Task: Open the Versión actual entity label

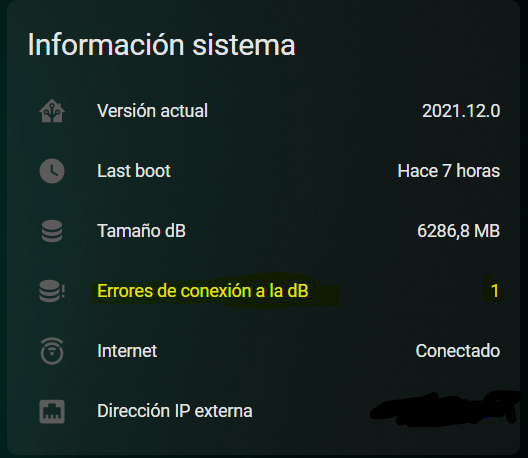Action: click(x=153, y=111)
